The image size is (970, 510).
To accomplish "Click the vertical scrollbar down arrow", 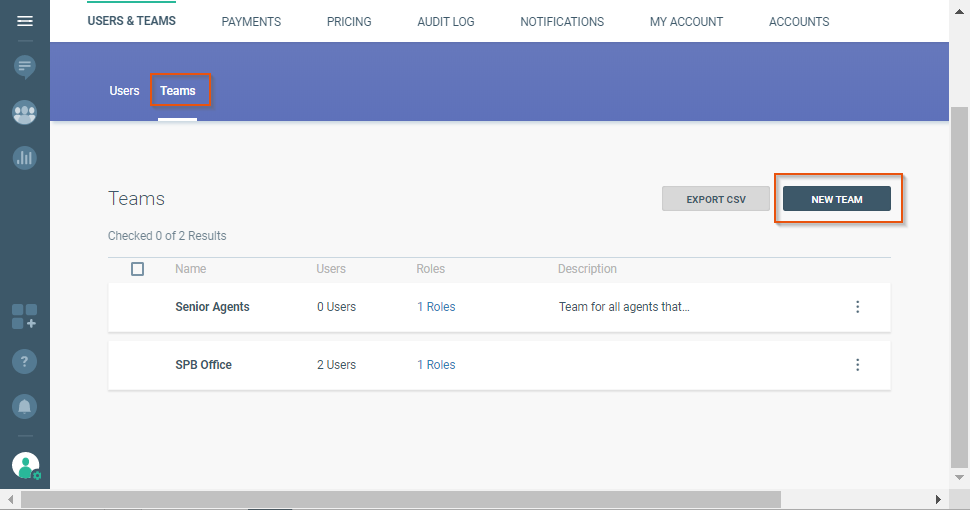I will point(959,478).
